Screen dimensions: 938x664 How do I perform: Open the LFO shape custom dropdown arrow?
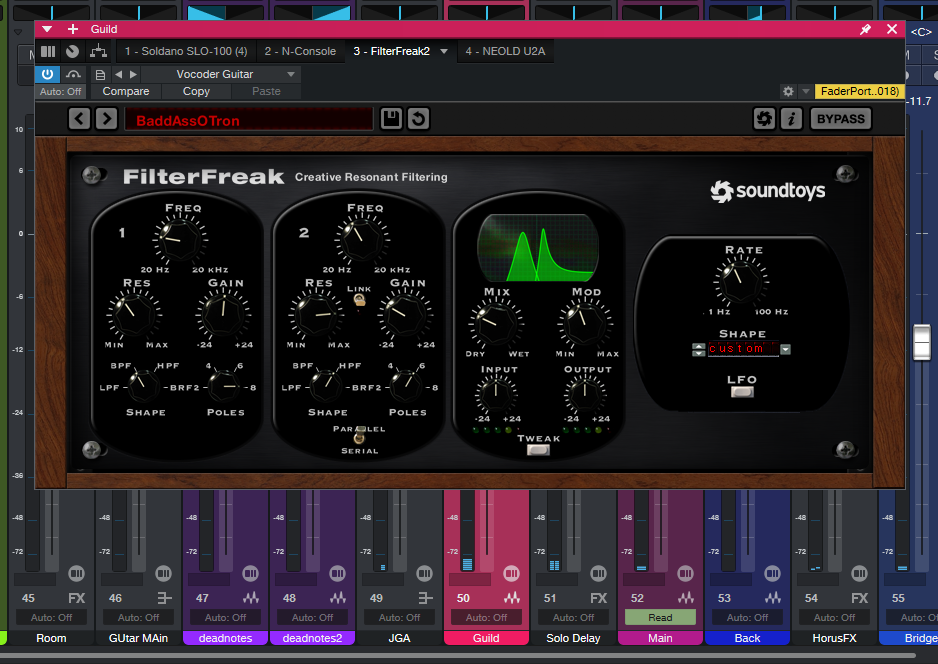[785, 349]
